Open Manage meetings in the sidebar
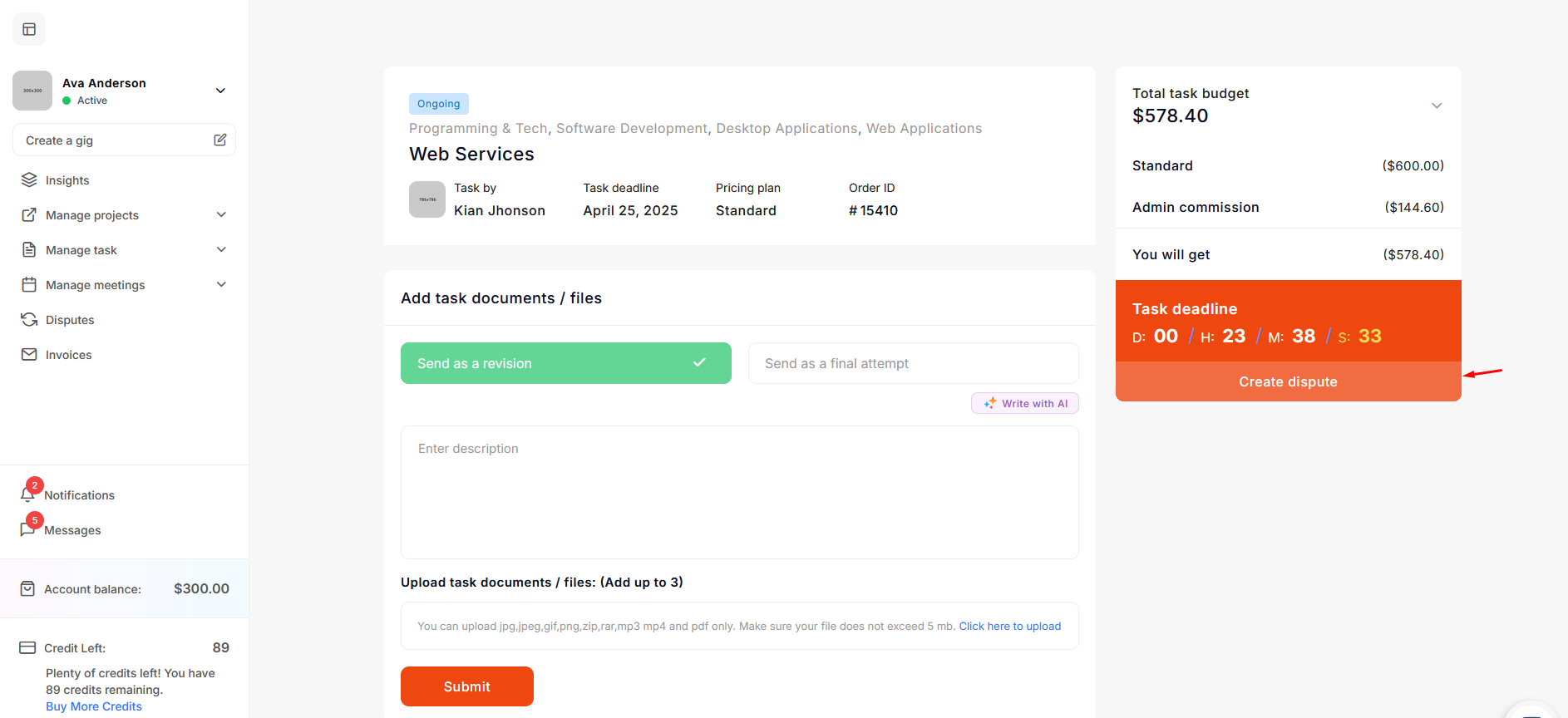The image size is (1568, 718). (x=95, y=285)
